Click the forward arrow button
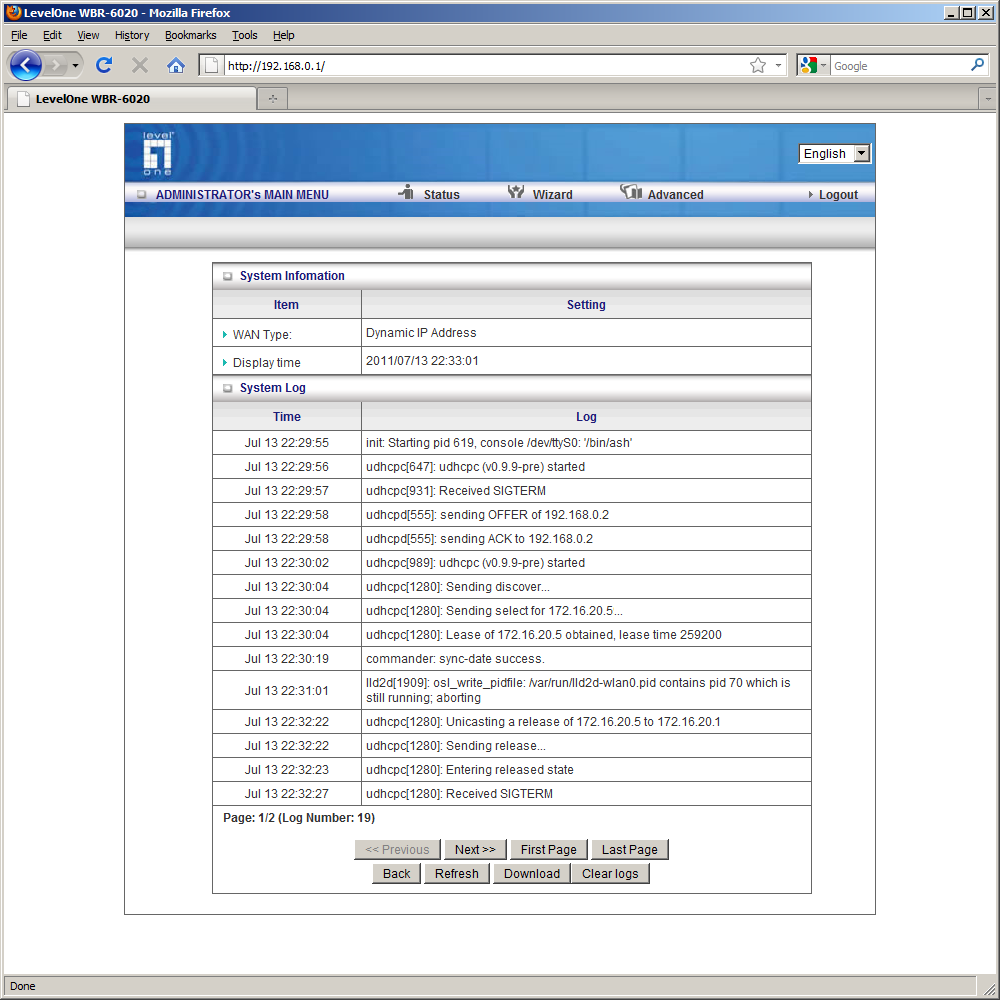The width and height of the screenshot is (1000, 1000). click(x=56, y=65)
